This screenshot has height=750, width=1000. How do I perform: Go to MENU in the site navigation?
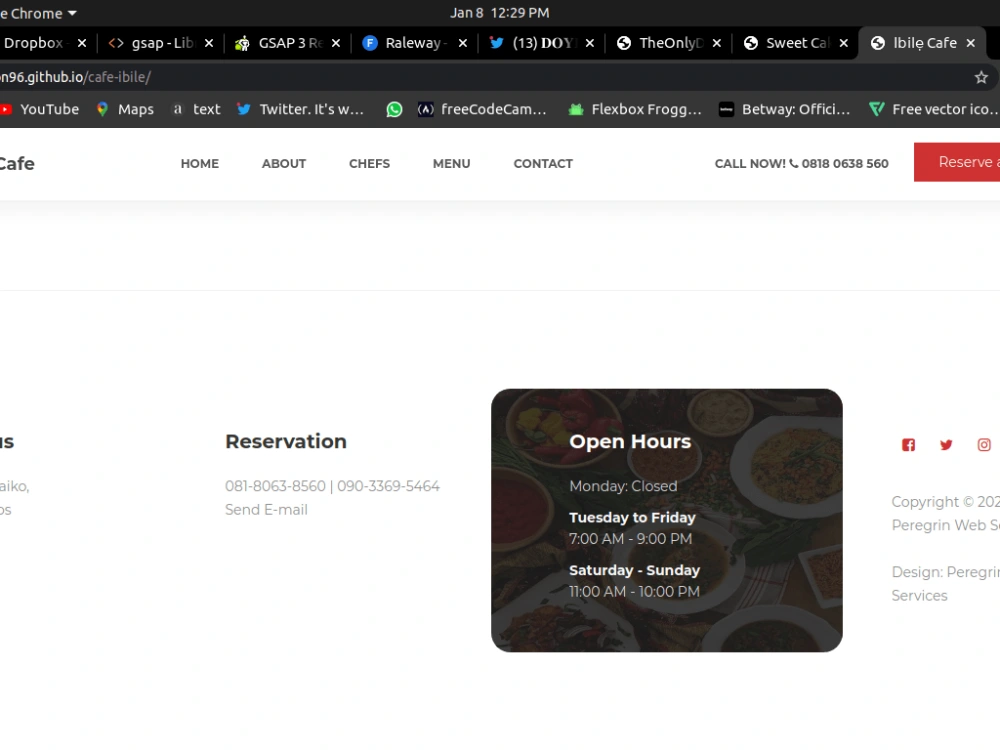click(x=452, y=164)
